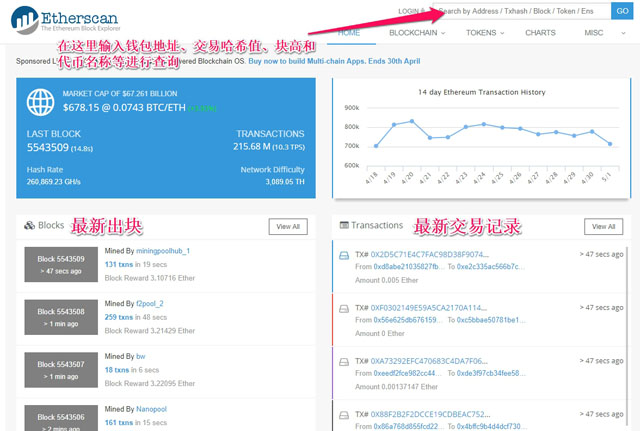
Task: Click the 5/1 data point on chart
Action: [x=610, y=144]
